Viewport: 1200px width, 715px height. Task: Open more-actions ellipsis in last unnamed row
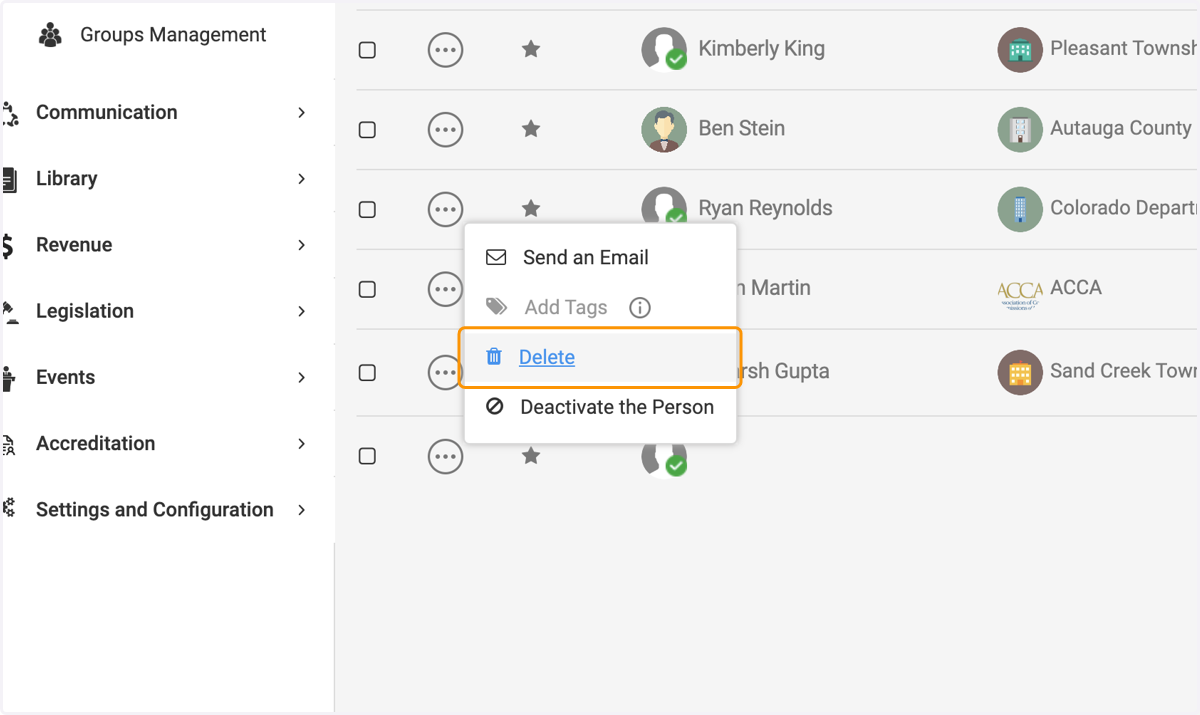tap(445, 456)
